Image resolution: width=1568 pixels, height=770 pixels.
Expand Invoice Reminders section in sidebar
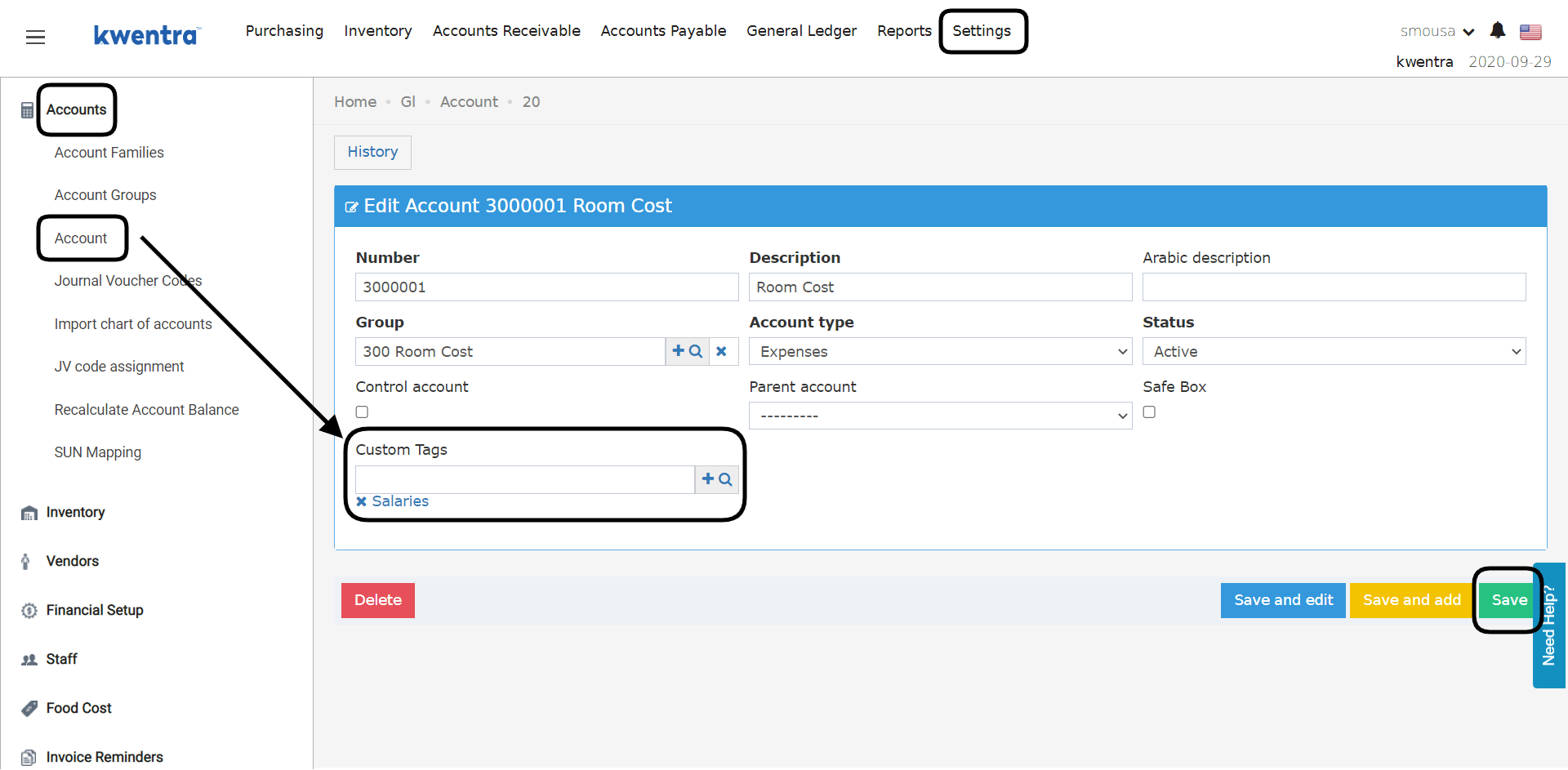coord(105,758)
